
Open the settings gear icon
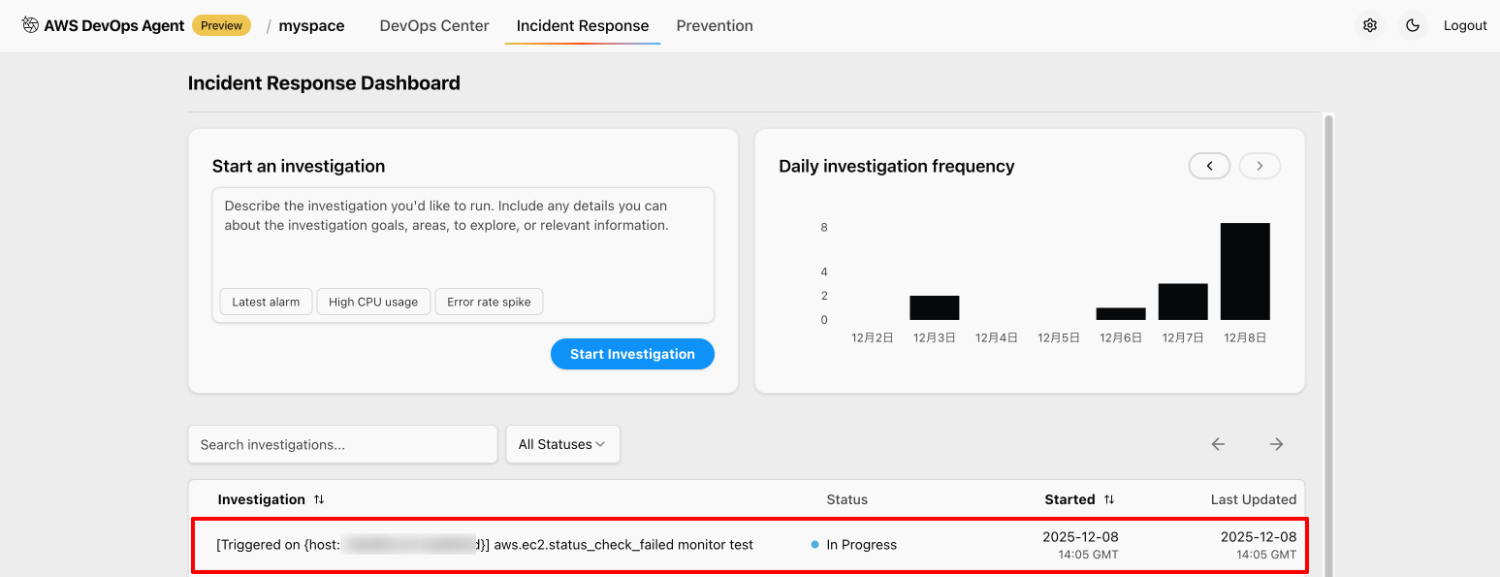[x=1370, y=26]
